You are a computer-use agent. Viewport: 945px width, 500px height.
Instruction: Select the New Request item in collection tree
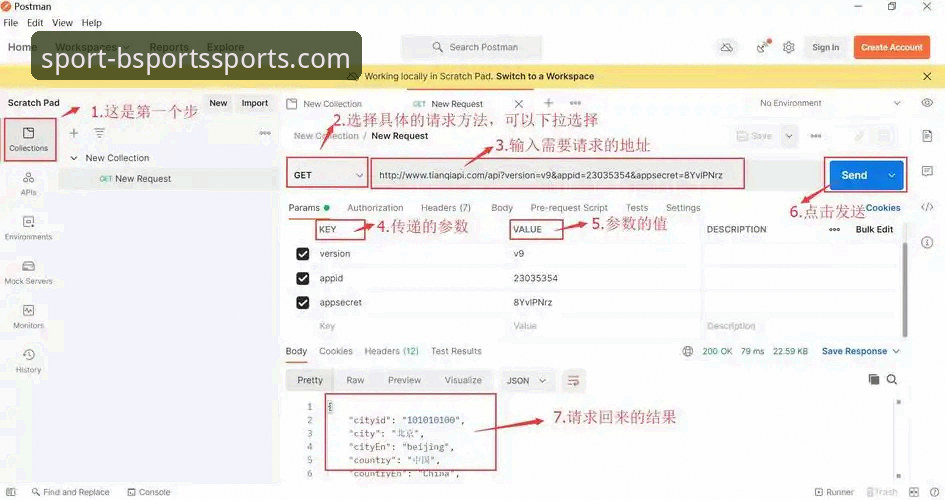(168, 179)
